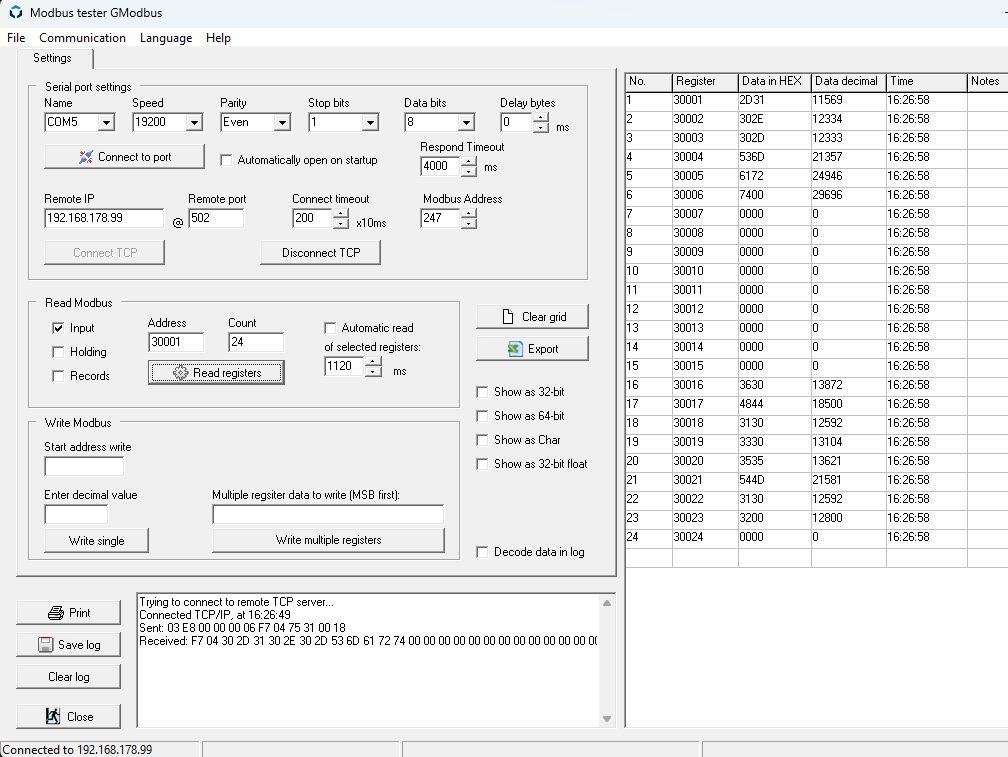The width and height of the screenshot is (1008, 757).
Task: Enable the Holding registers checkbox
Action: tap(58, 352)
